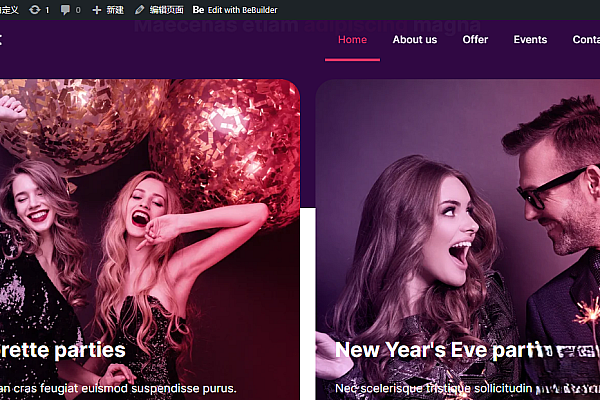Click the pending updates count number

pos(47,9)
